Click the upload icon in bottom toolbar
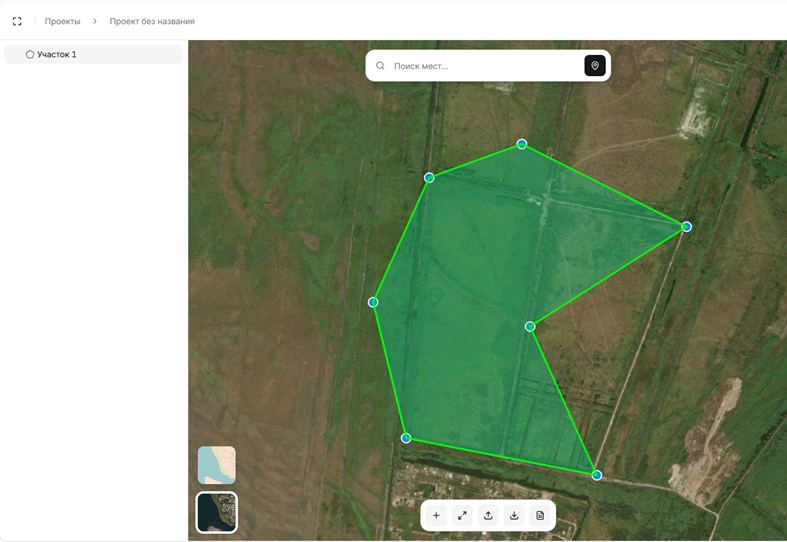The width and height of the screenshot is (787, 542). coord(488,515)
